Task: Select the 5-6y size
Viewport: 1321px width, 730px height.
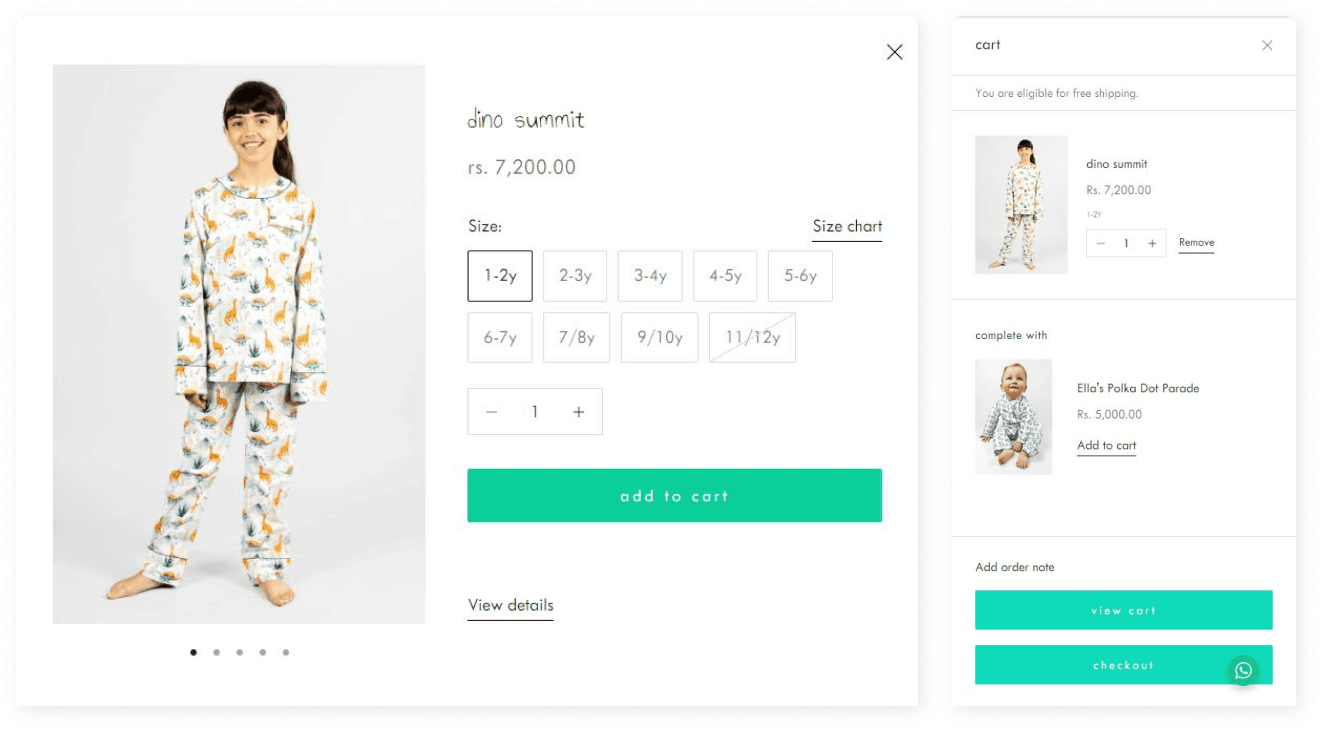Action: click(800, 276)
